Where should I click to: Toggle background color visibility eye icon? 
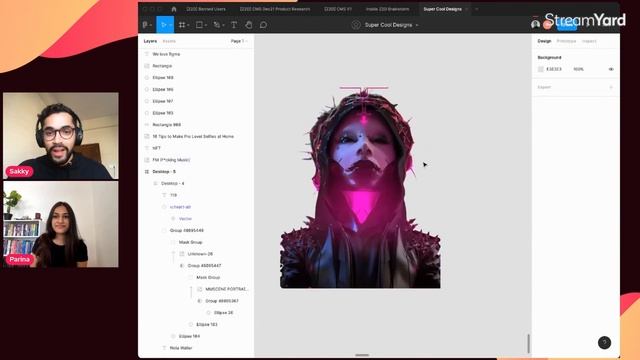tap(611, 69)
